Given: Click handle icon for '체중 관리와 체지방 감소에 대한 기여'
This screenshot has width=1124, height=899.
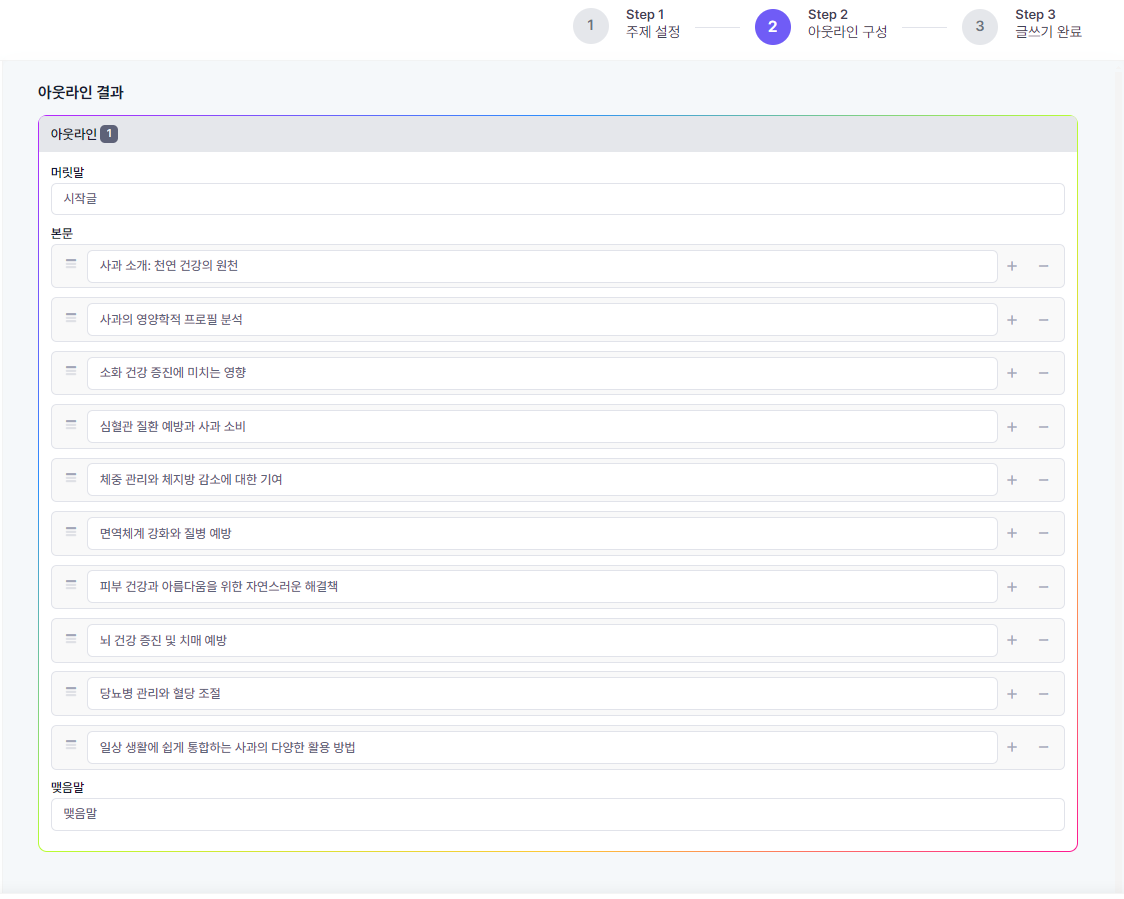Looking at the screenshot, I should pos(71,477).
